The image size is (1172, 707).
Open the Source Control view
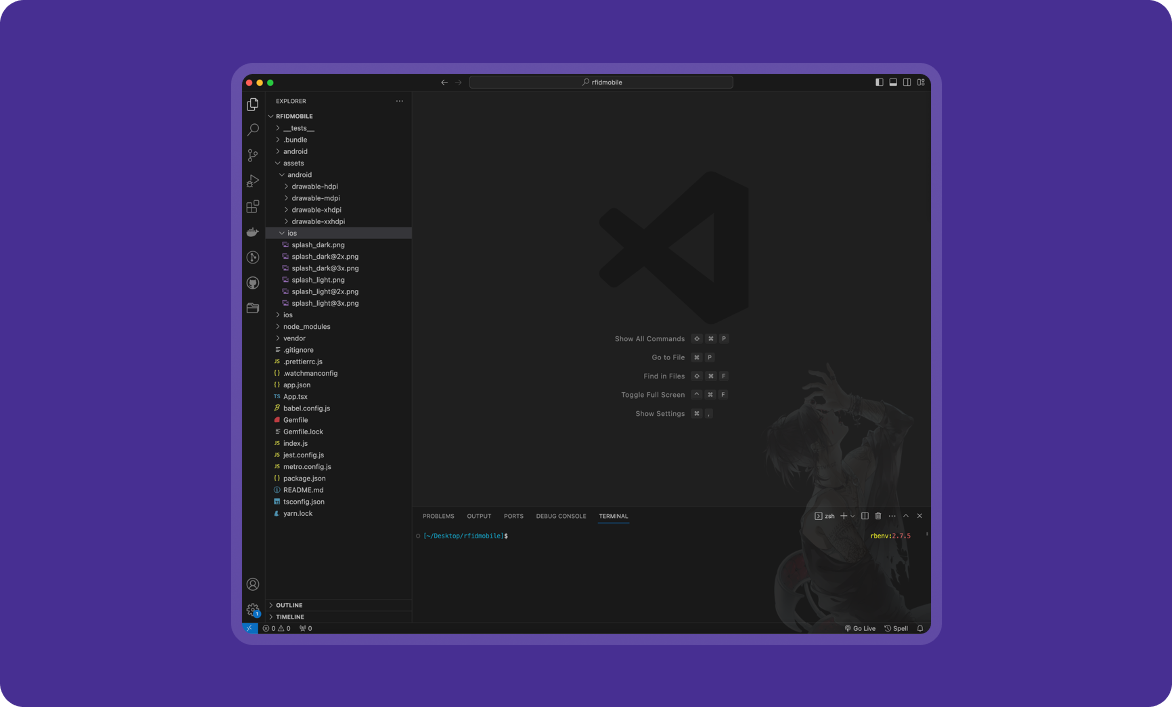[253, 155]
